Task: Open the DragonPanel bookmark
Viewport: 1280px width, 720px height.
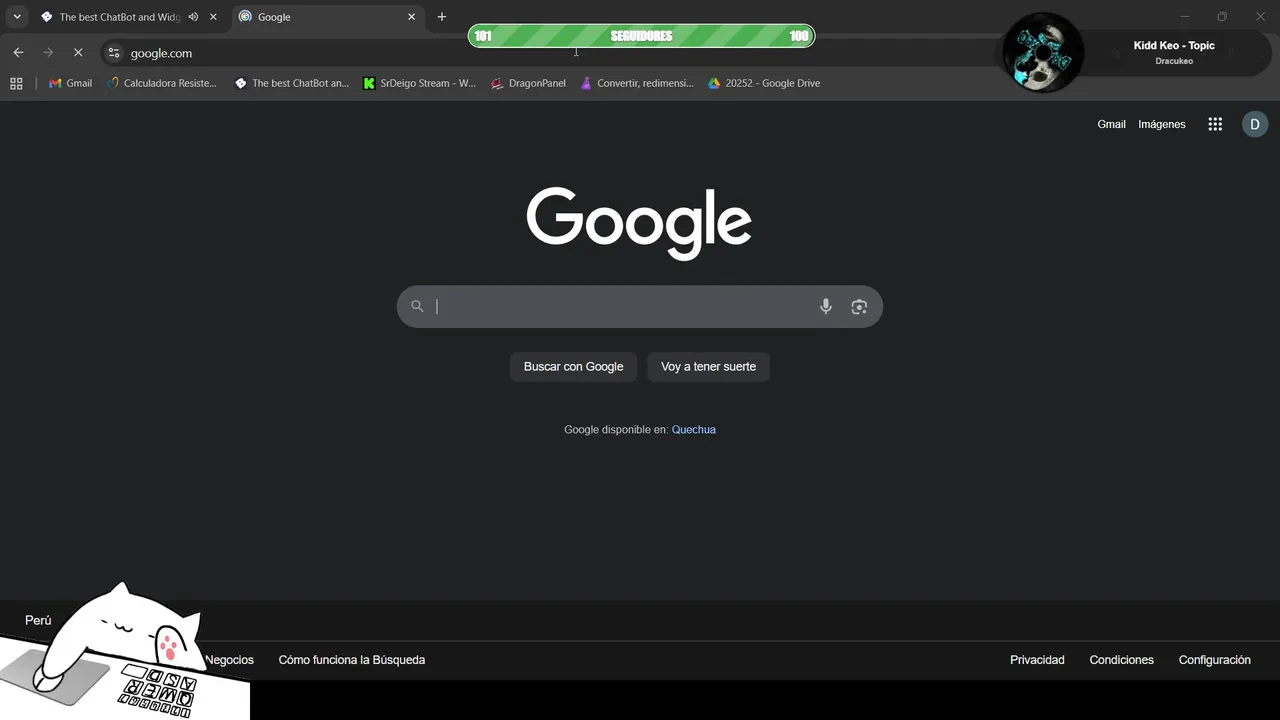Action: pyautogui.click(x=528, y=83)
